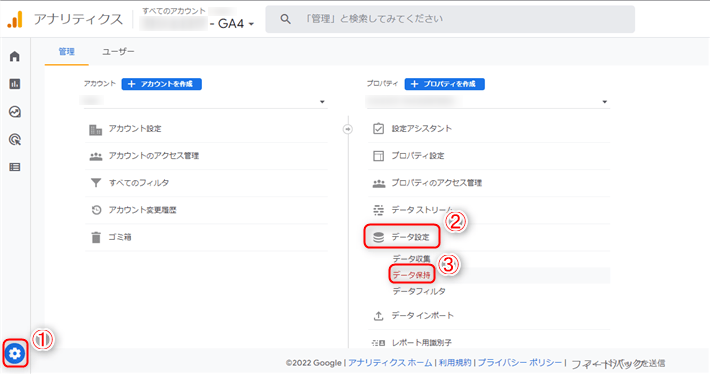Click the アカウントのアクセス管理 people icon
The image size is (710, 374).
96,157
